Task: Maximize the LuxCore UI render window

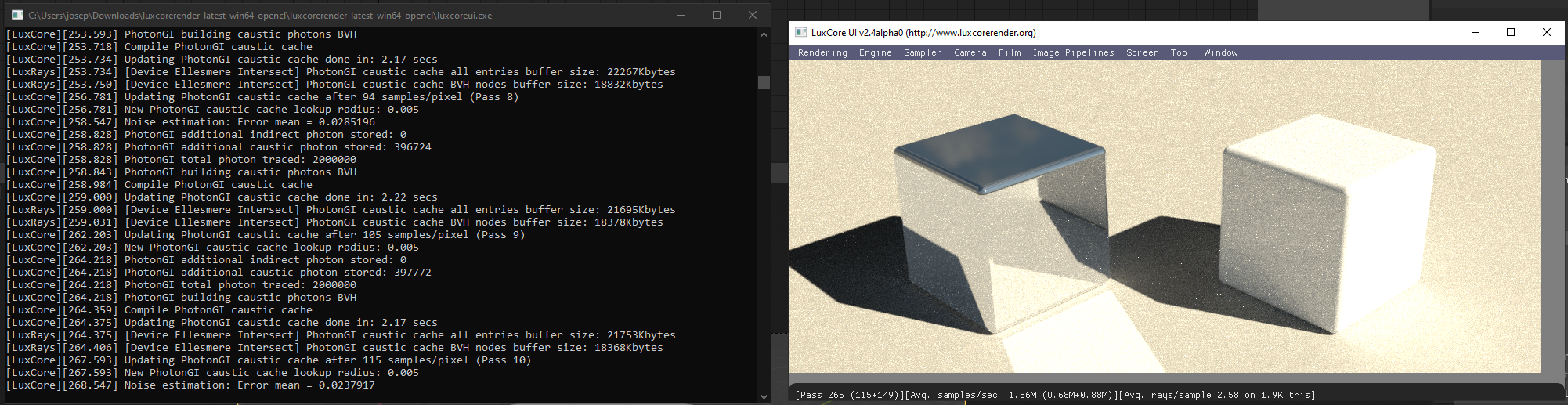Action: [1511, 32]
